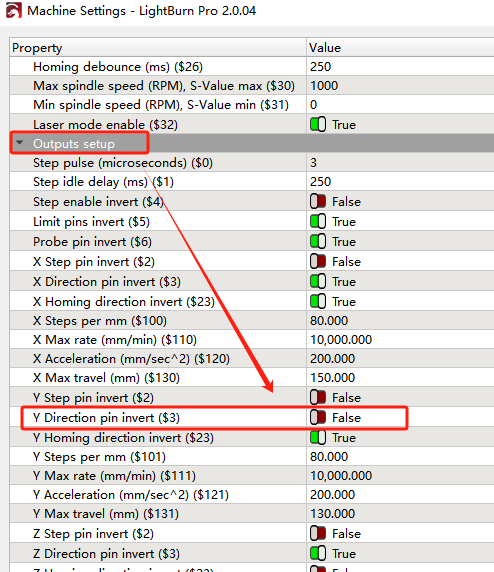Toggle X Direction pin invert switch

[318, 282]
